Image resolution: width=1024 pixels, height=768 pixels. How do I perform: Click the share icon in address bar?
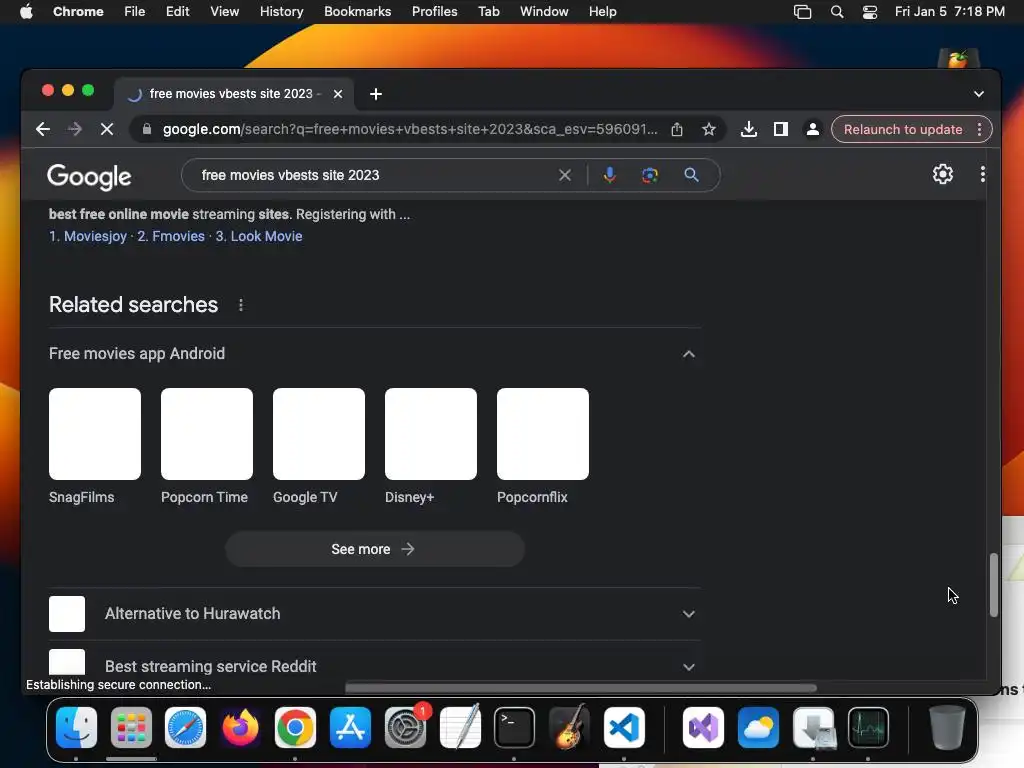677,129
